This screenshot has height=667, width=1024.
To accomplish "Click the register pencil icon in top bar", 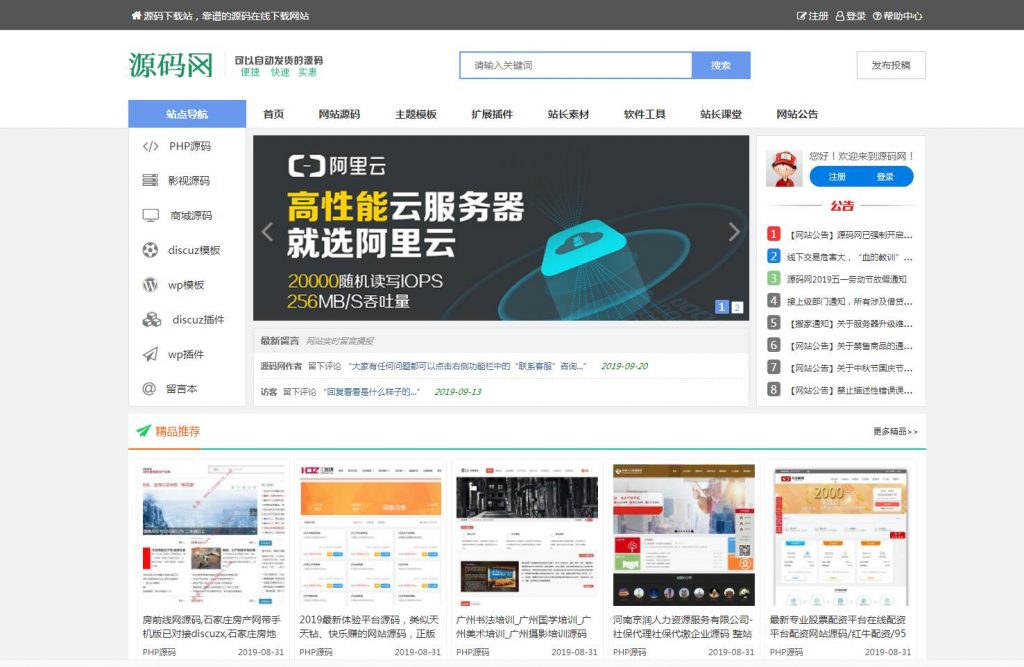I will 801,16.
